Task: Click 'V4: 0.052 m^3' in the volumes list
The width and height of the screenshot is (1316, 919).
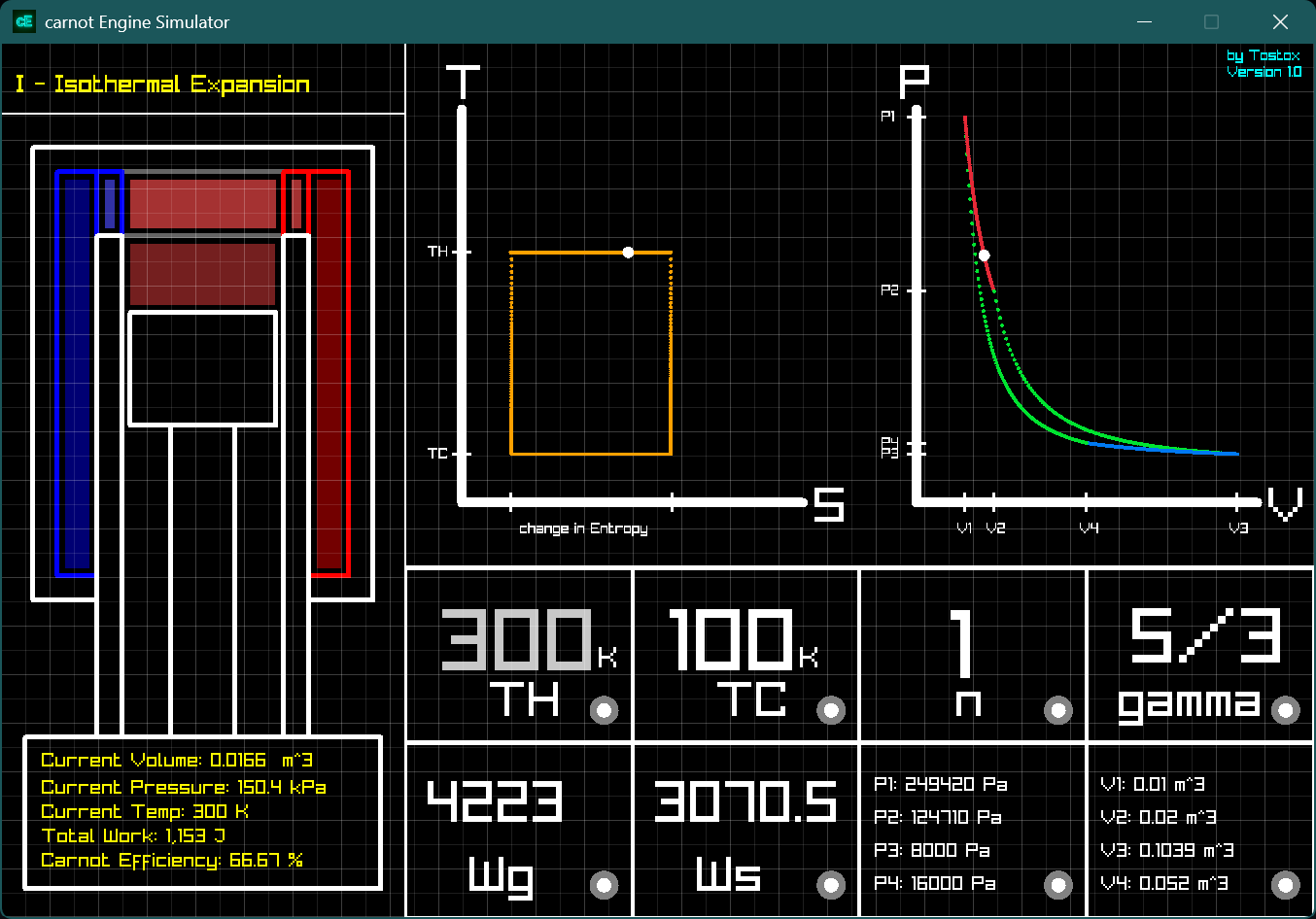Action: [1164, 883]
